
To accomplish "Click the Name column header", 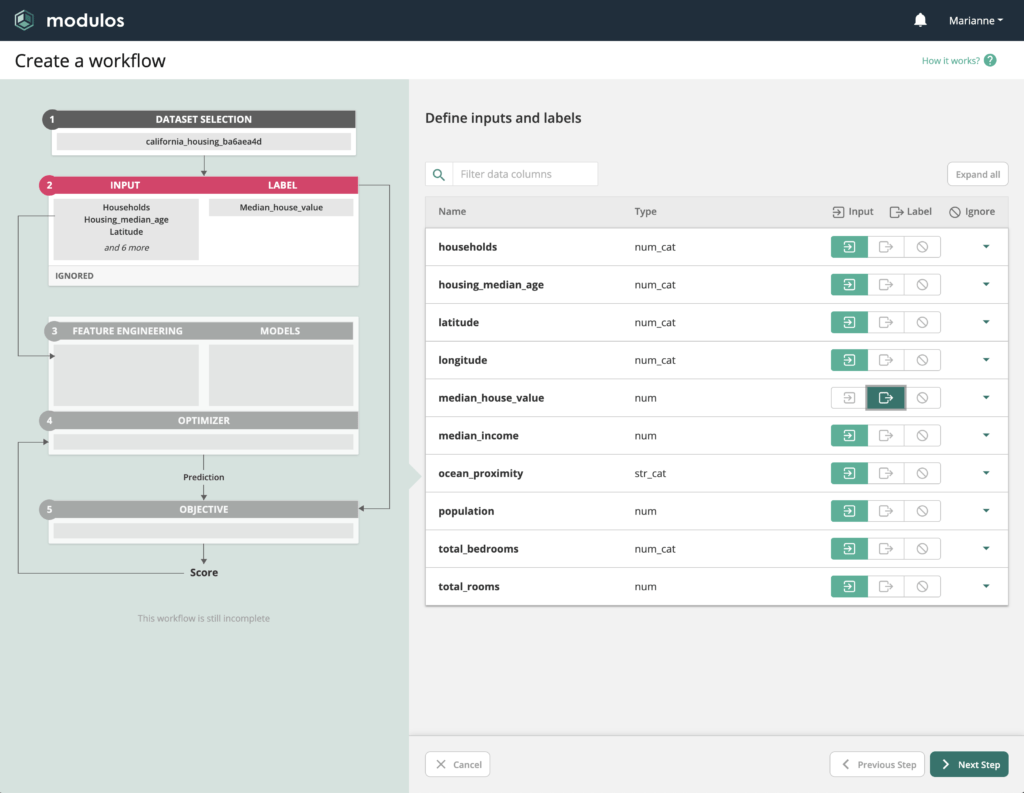I will (452, 212).
